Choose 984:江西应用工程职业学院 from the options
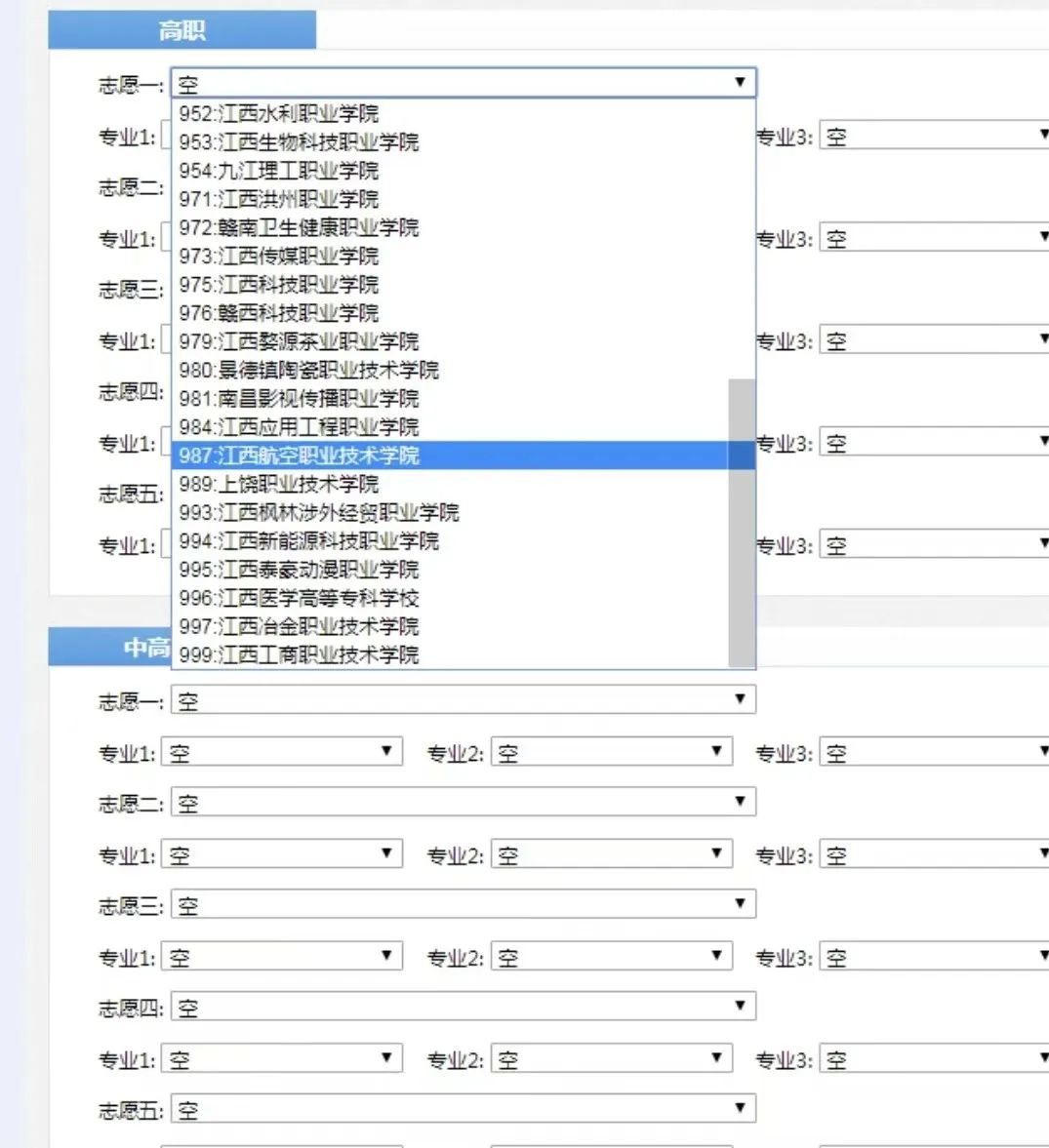1049x1148 pixels. coord(297,427)
